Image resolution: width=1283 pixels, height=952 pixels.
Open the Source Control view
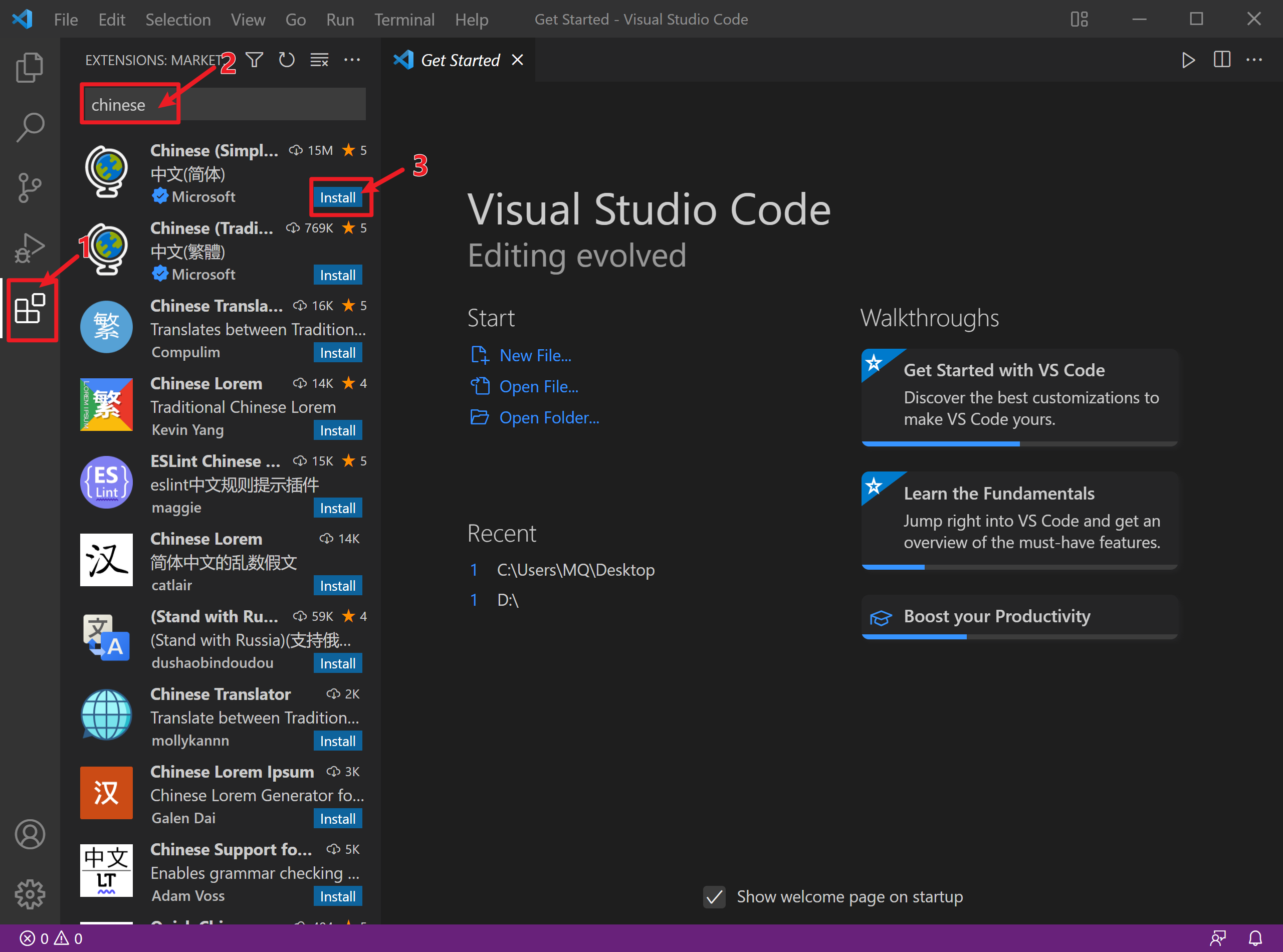(x=30, y=187)
